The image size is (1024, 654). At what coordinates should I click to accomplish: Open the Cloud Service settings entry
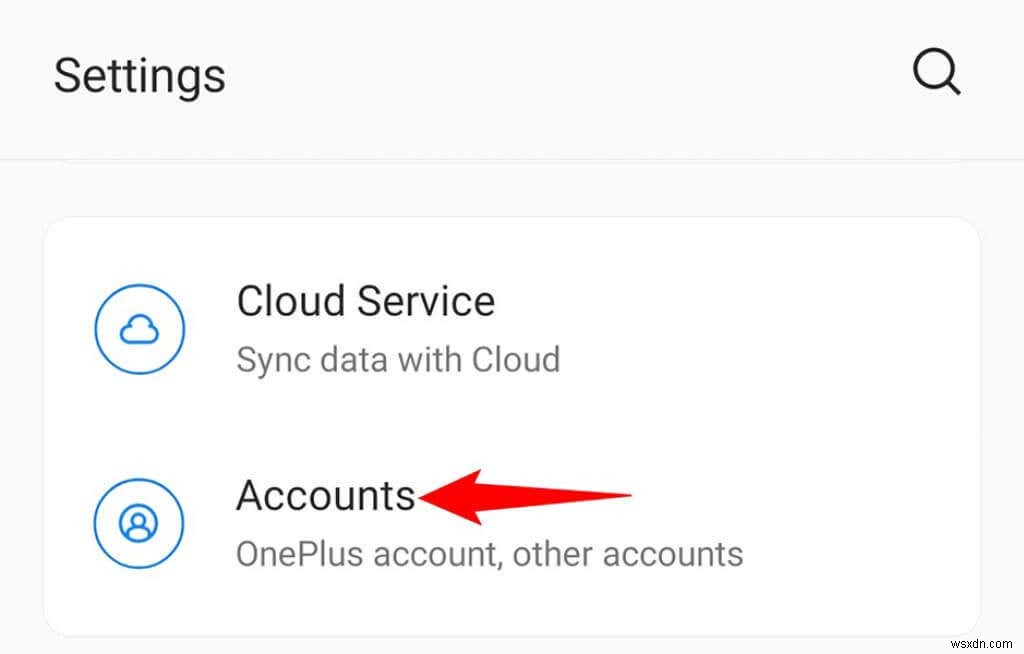[366, 301]
